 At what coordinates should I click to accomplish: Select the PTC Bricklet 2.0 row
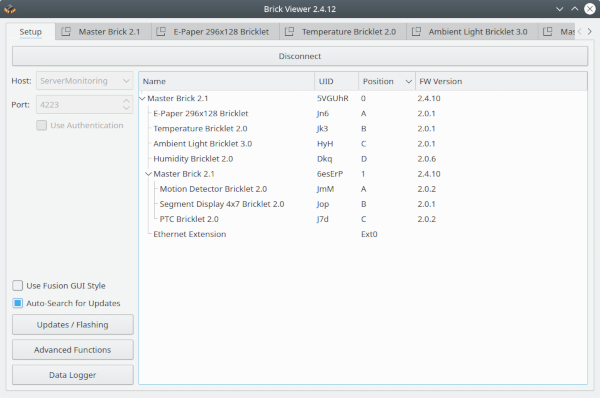tap(363, 219)
